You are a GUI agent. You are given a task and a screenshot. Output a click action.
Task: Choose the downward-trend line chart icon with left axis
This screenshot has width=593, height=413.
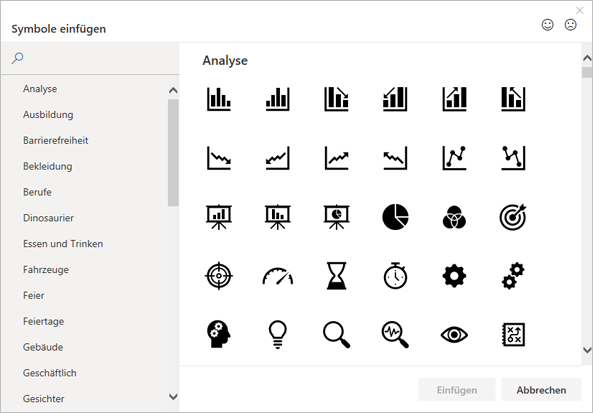point(219,158)
